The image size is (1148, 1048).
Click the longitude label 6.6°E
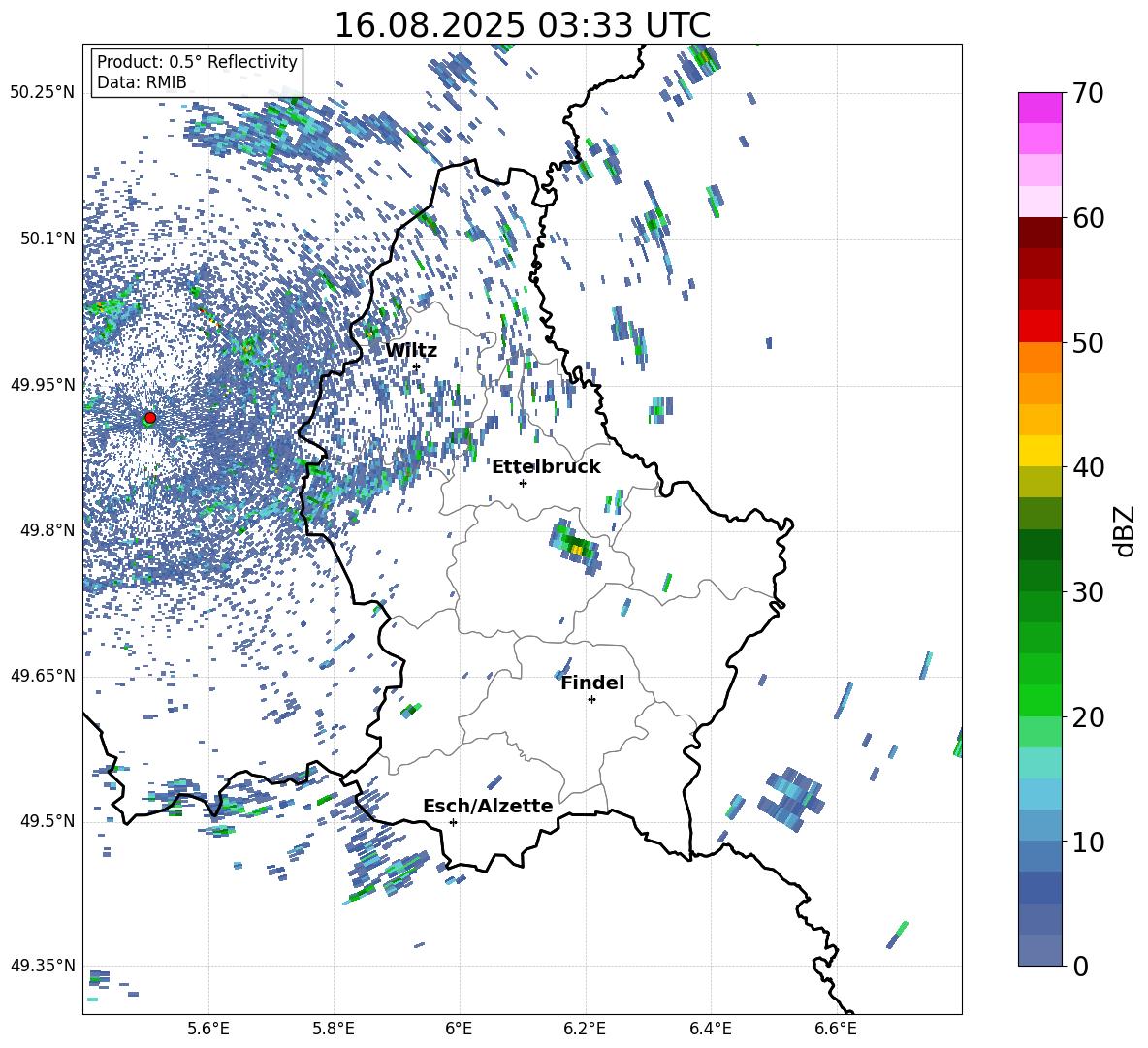click(836, 1029)
